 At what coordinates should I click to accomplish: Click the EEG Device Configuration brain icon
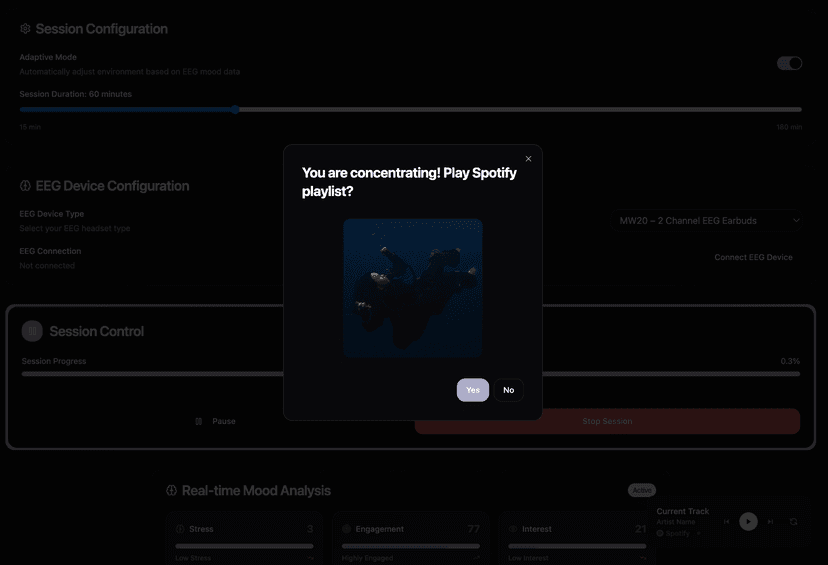point(25,186)
